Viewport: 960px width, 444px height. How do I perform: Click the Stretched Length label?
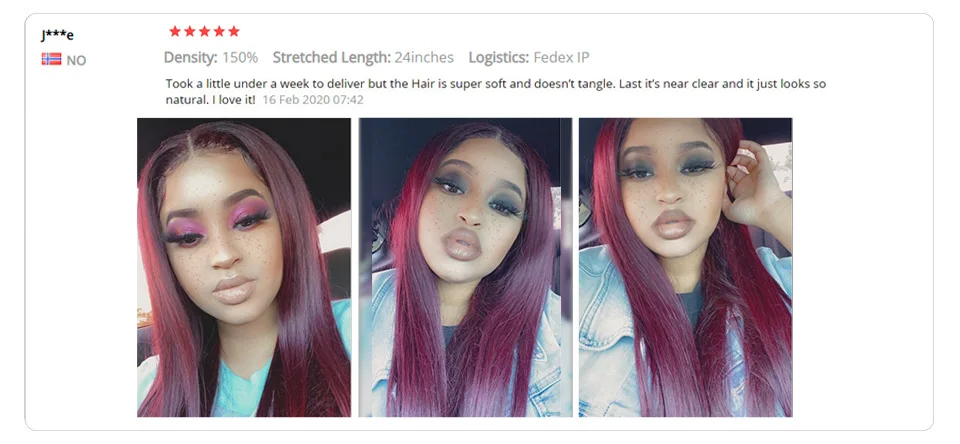click(x=332, y=58)
